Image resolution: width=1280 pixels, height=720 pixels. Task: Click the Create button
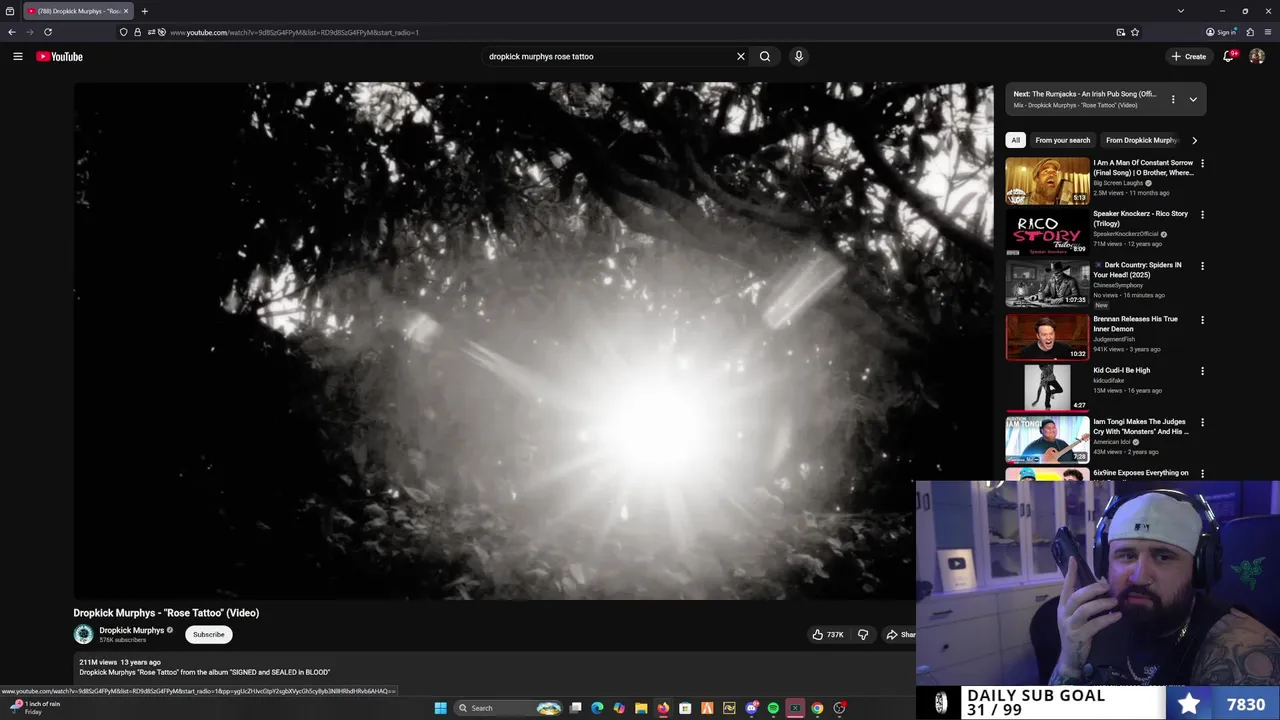pos(1189,56)
